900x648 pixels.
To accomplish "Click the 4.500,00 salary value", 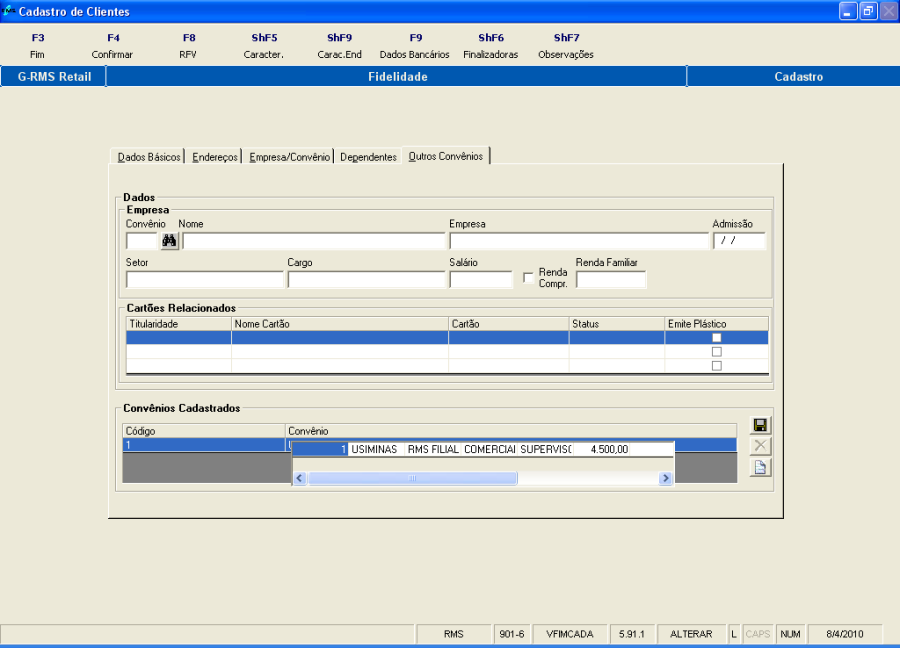I will tap(602, 449).
